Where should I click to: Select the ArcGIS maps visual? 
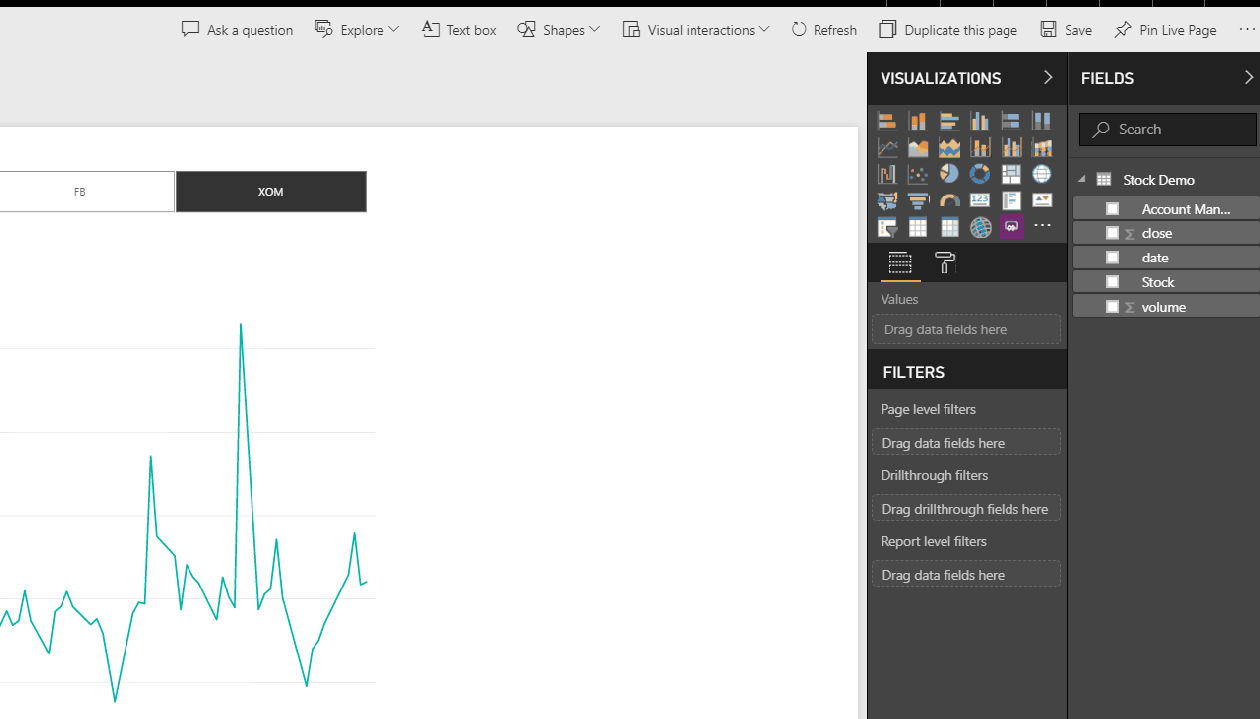click(980, 227)
